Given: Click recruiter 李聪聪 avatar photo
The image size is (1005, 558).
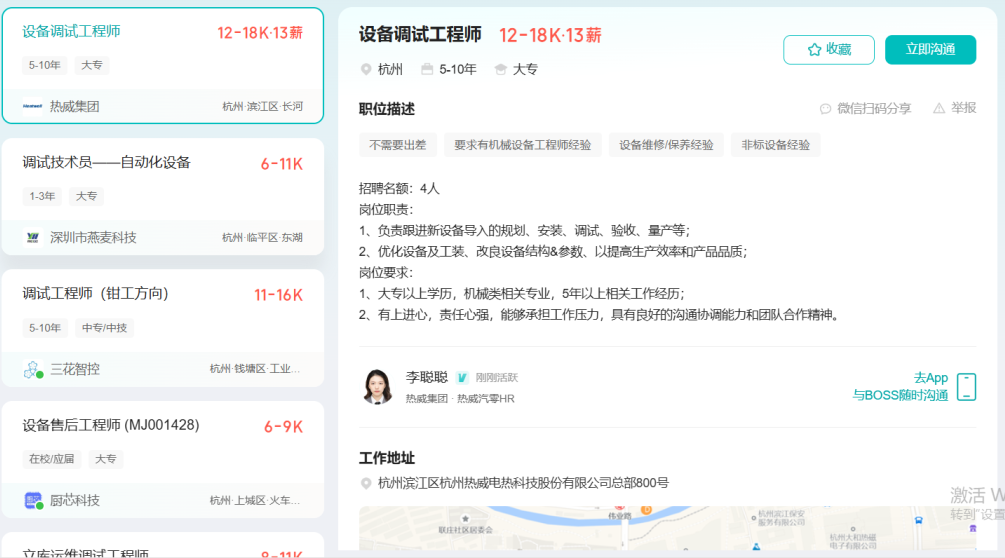Looking at the screenshot, I should coord(378,387).
